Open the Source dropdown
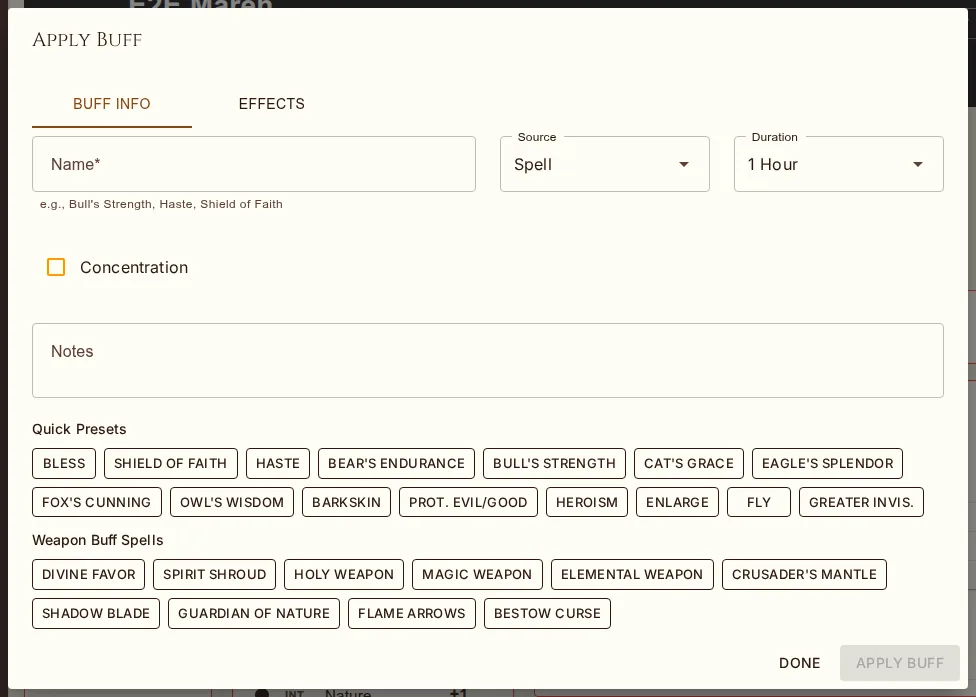 605,164
